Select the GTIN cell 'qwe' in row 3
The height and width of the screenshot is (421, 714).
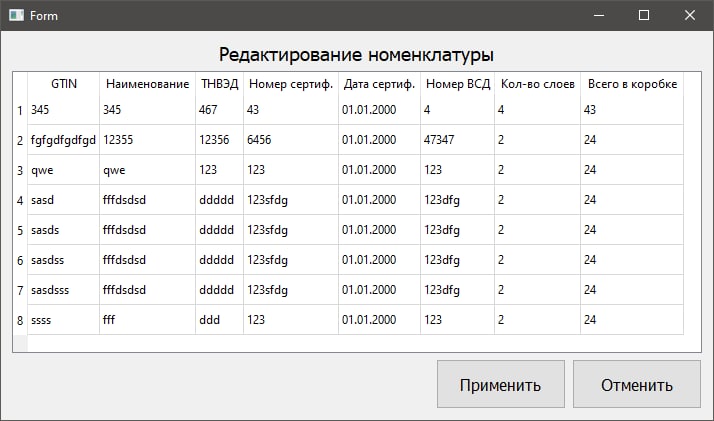pyautogui.click(x=64, y=170)
